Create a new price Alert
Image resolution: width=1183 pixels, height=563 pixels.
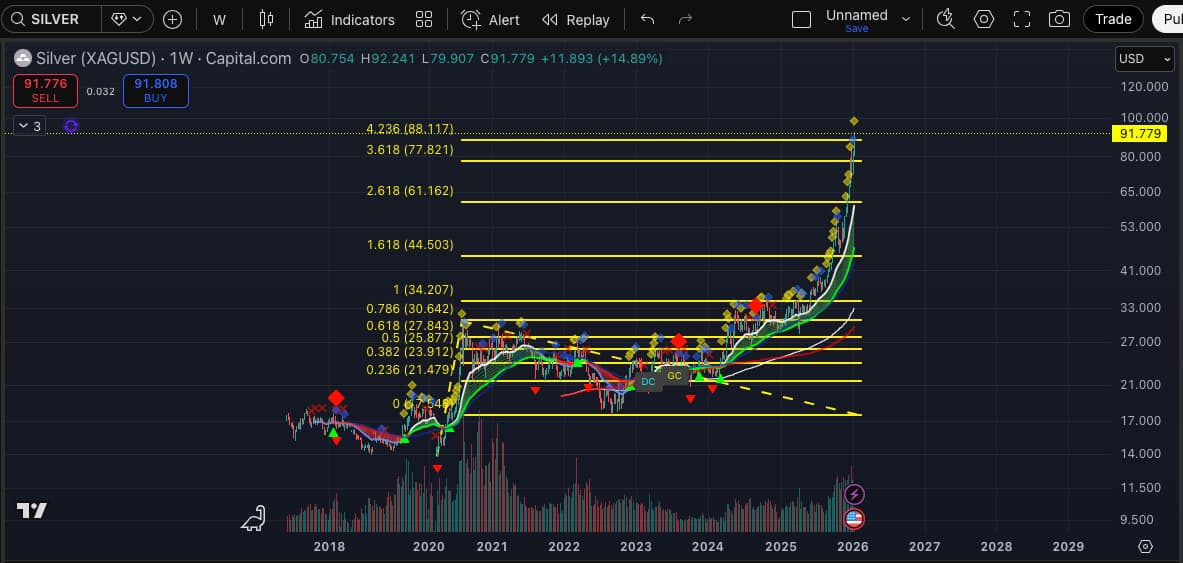pyautogui.click(x=490, y=19)
